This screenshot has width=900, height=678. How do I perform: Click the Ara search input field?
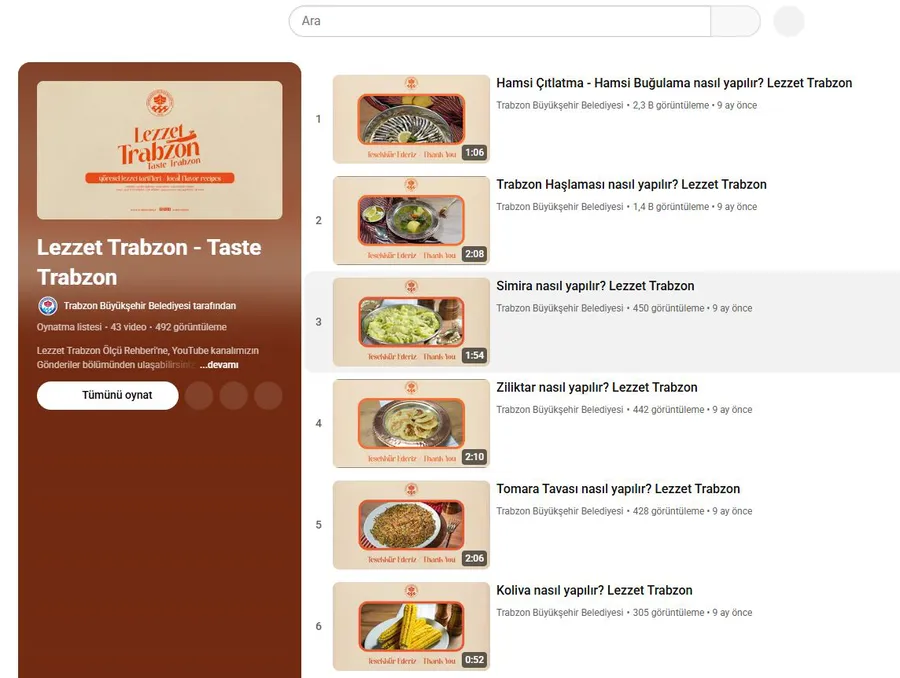(500, 21)
